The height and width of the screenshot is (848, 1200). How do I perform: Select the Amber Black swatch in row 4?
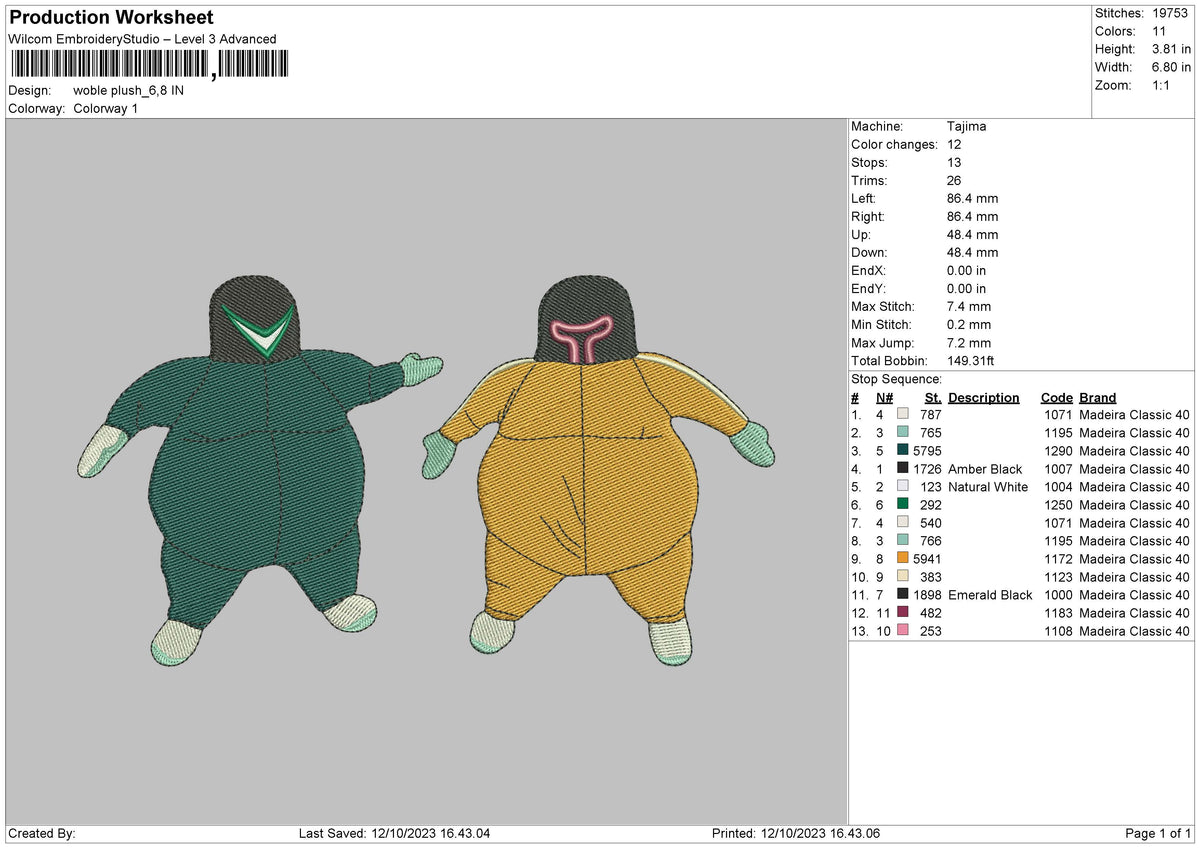tap(903, 469)
